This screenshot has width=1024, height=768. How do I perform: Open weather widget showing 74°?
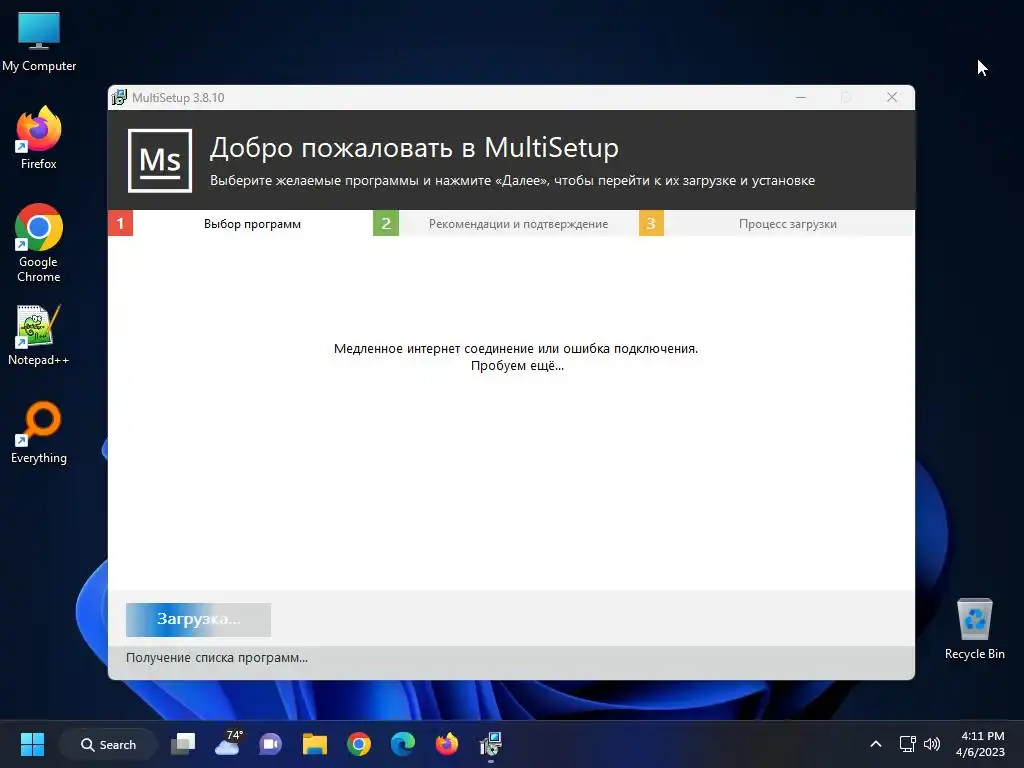coord(228,743)
